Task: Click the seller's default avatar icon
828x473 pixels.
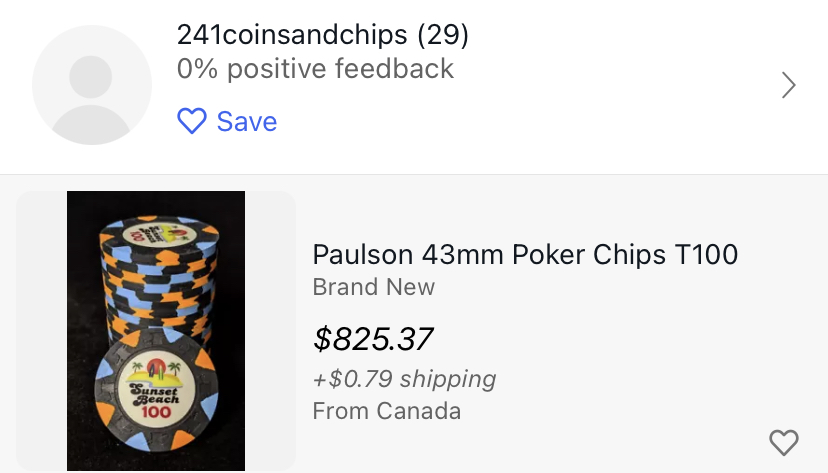Action: coord(92,85)
